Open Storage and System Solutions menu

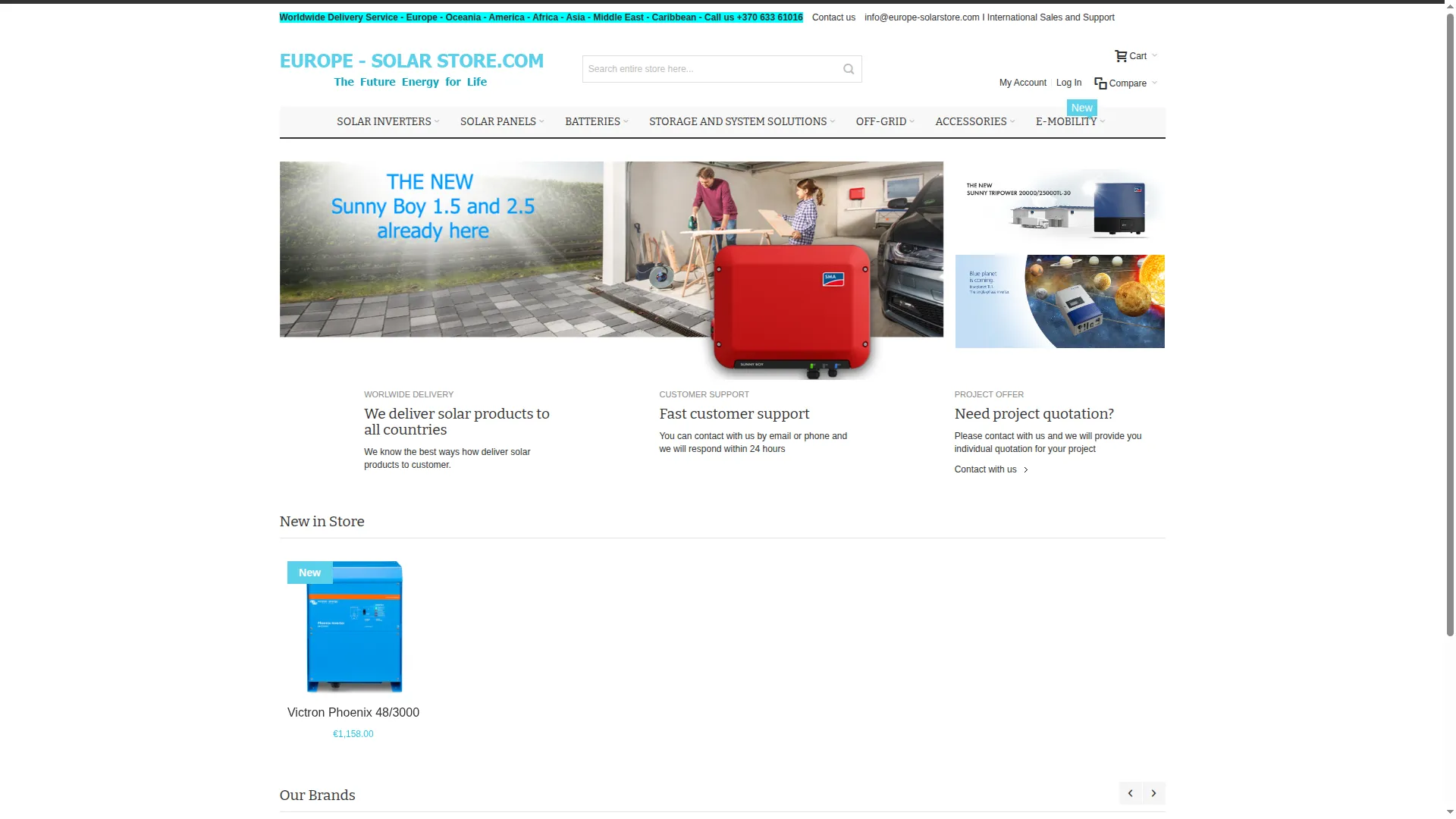click(x=738, y=121)
